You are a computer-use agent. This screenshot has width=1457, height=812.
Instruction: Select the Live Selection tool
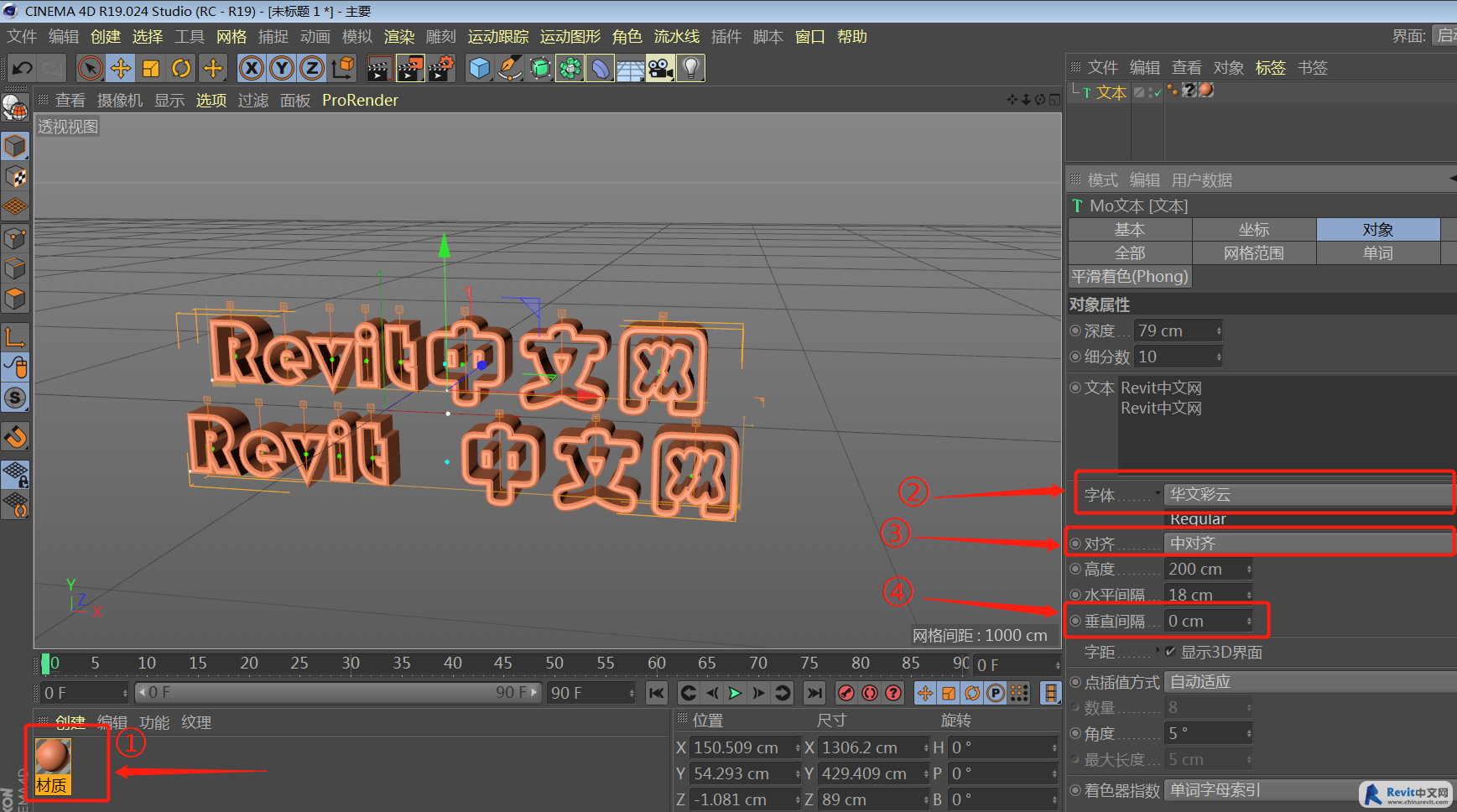pyautogui.click(x=90, y=68)
